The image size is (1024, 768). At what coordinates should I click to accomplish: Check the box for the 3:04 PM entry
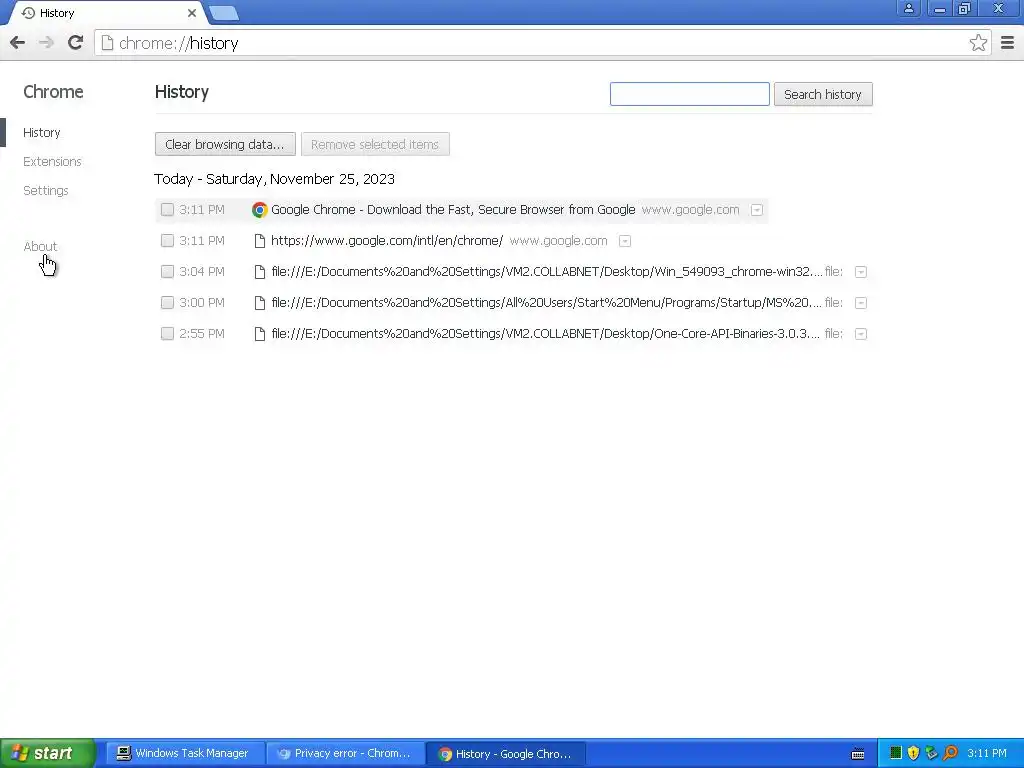point(167,272)
